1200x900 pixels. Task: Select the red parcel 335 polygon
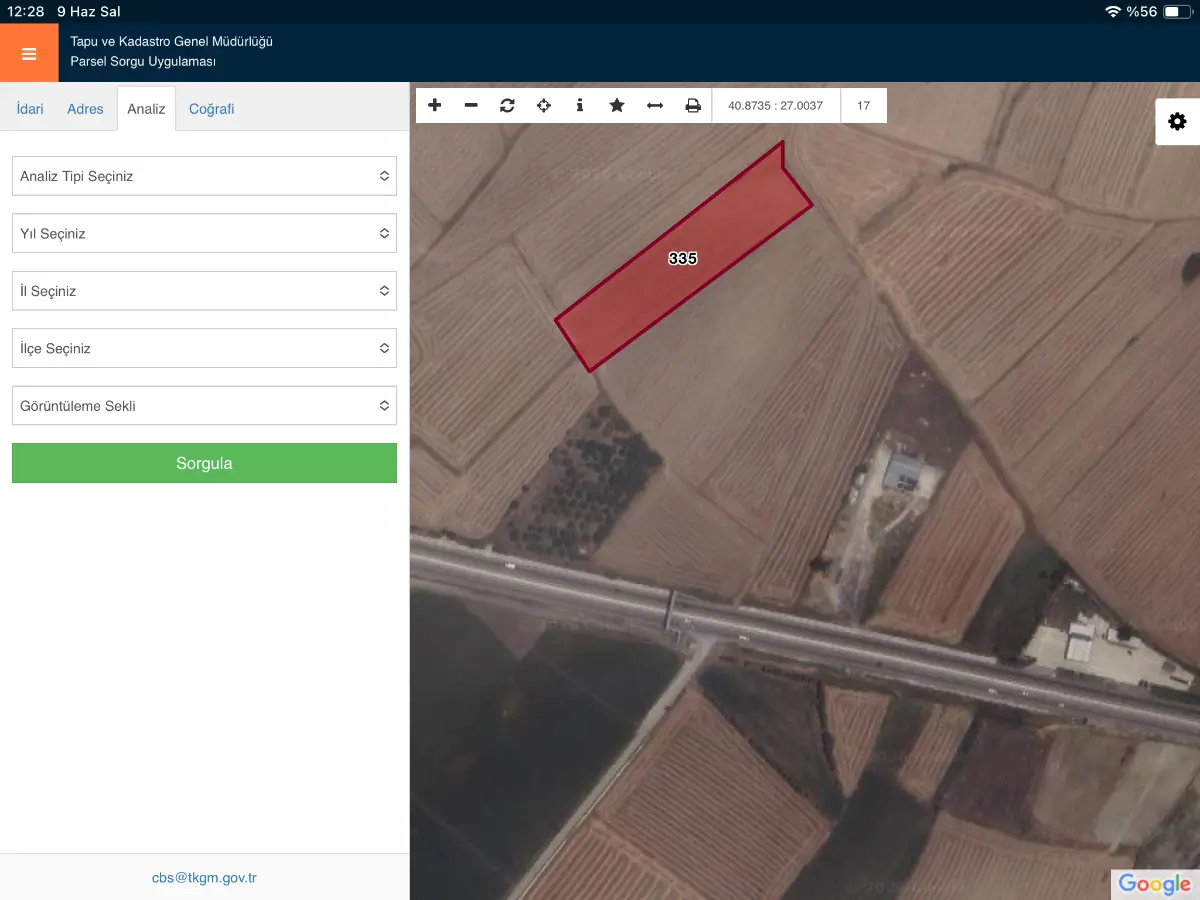(x=683, y=257)
